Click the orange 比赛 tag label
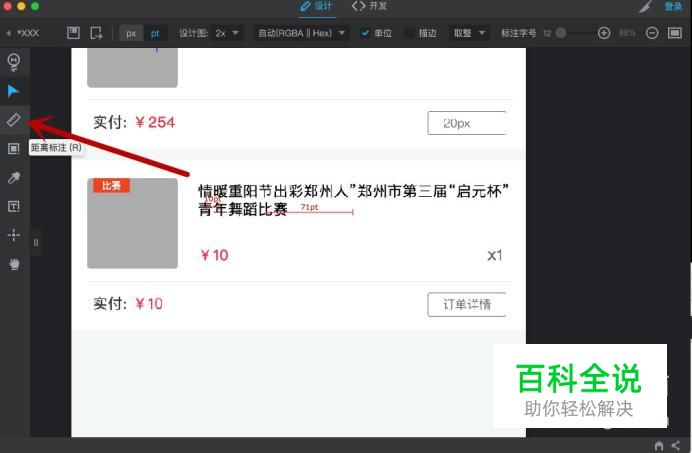The width and height of the screenshot is (692, 453). coord(111,185)
